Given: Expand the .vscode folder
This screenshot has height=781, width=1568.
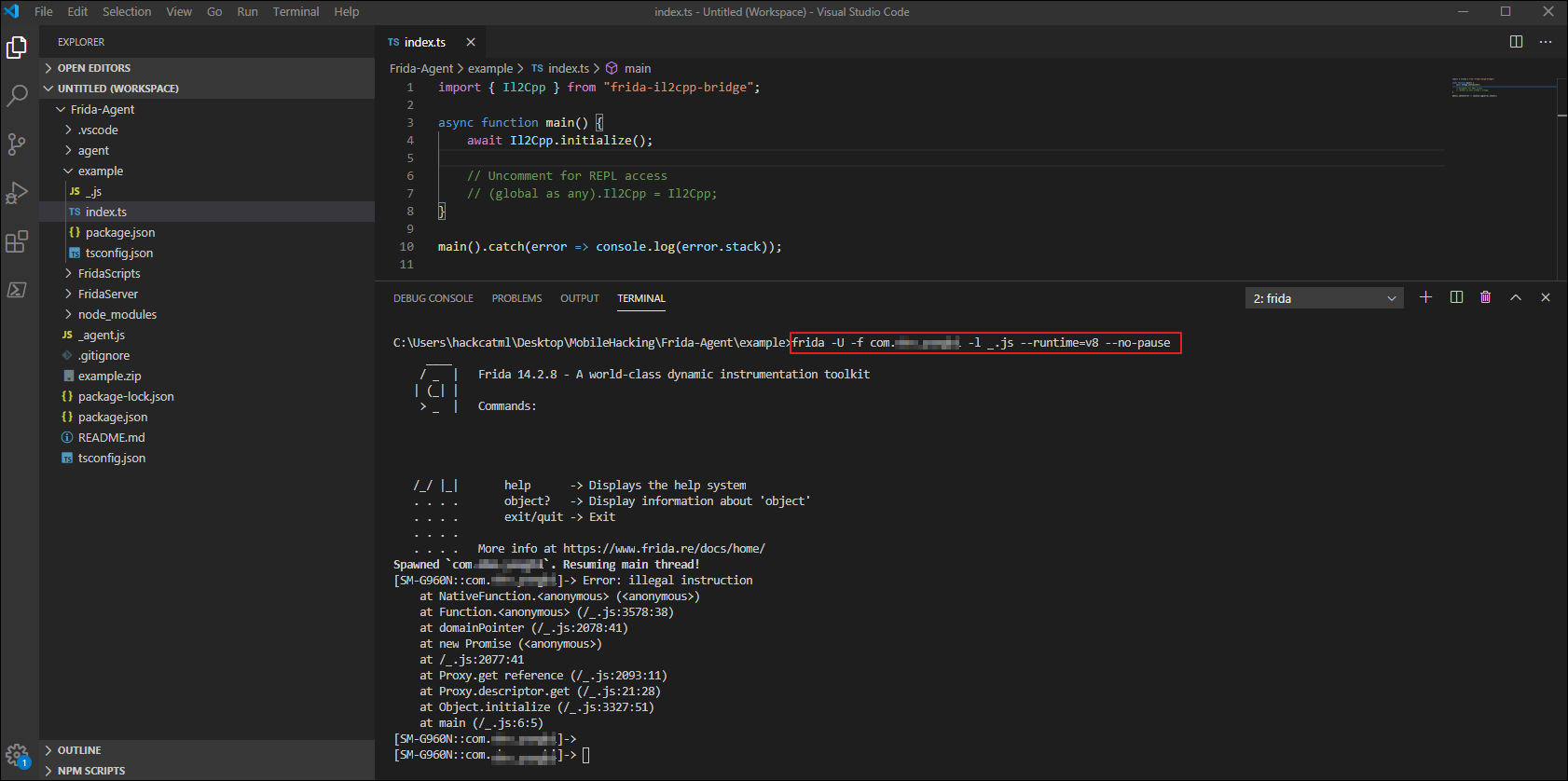Looking at the screenshot, I should [207, 130].
